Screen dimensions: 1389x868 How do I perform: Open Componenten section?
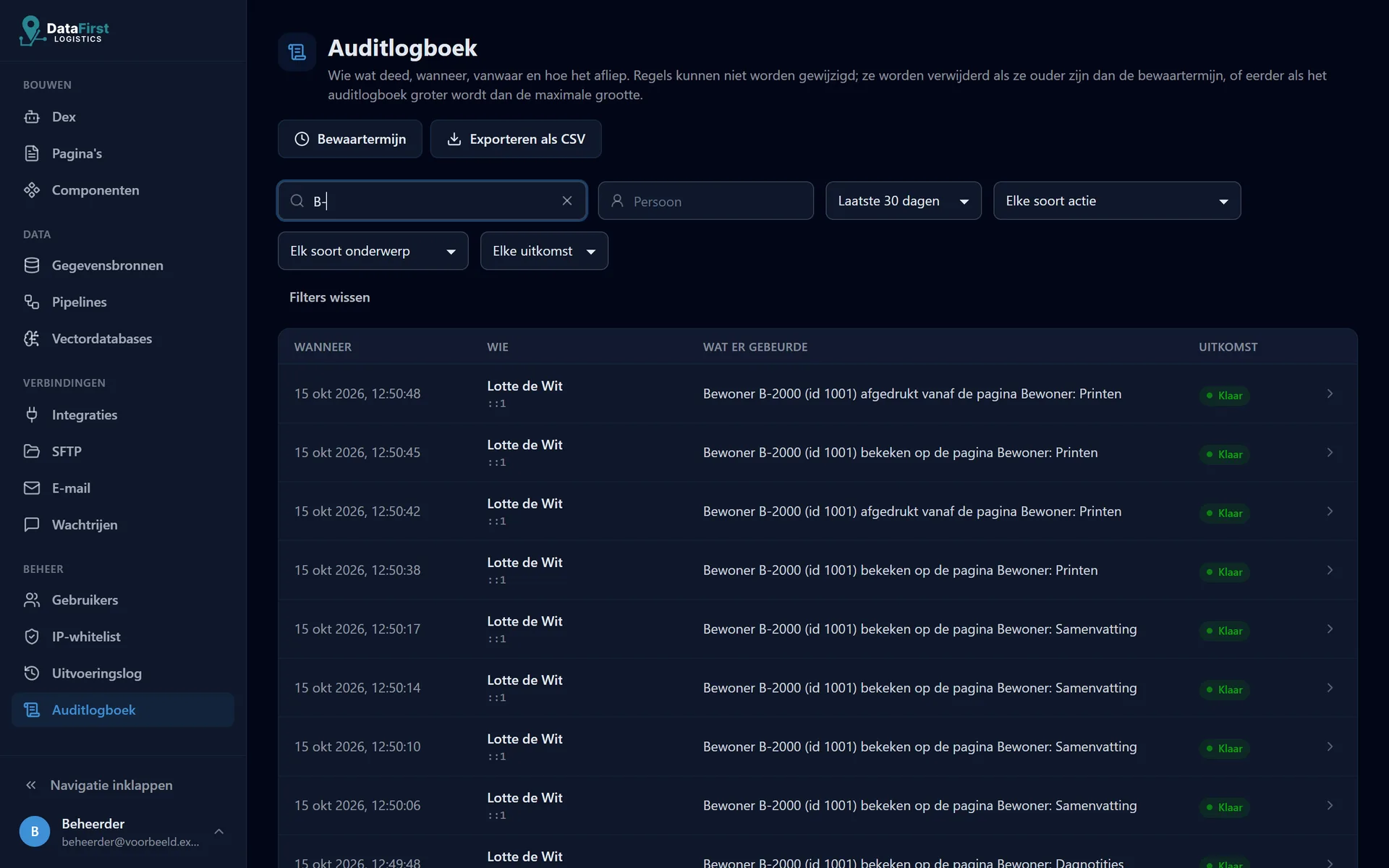tap(123, 190)
